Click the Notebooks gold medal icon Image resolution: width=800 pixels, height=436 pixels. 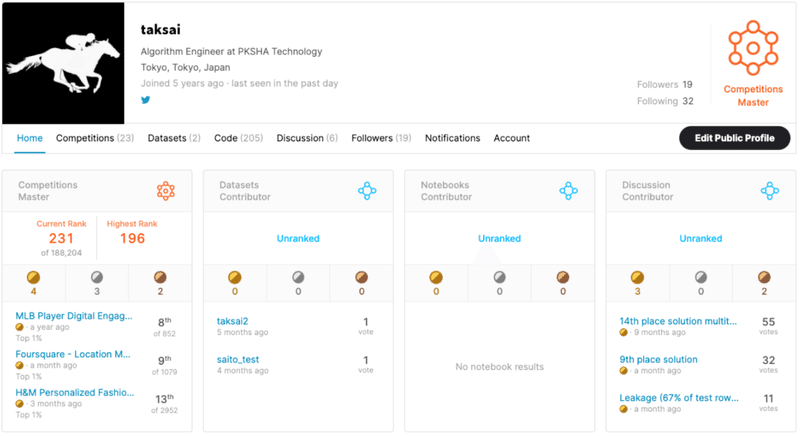click(436, 277)
